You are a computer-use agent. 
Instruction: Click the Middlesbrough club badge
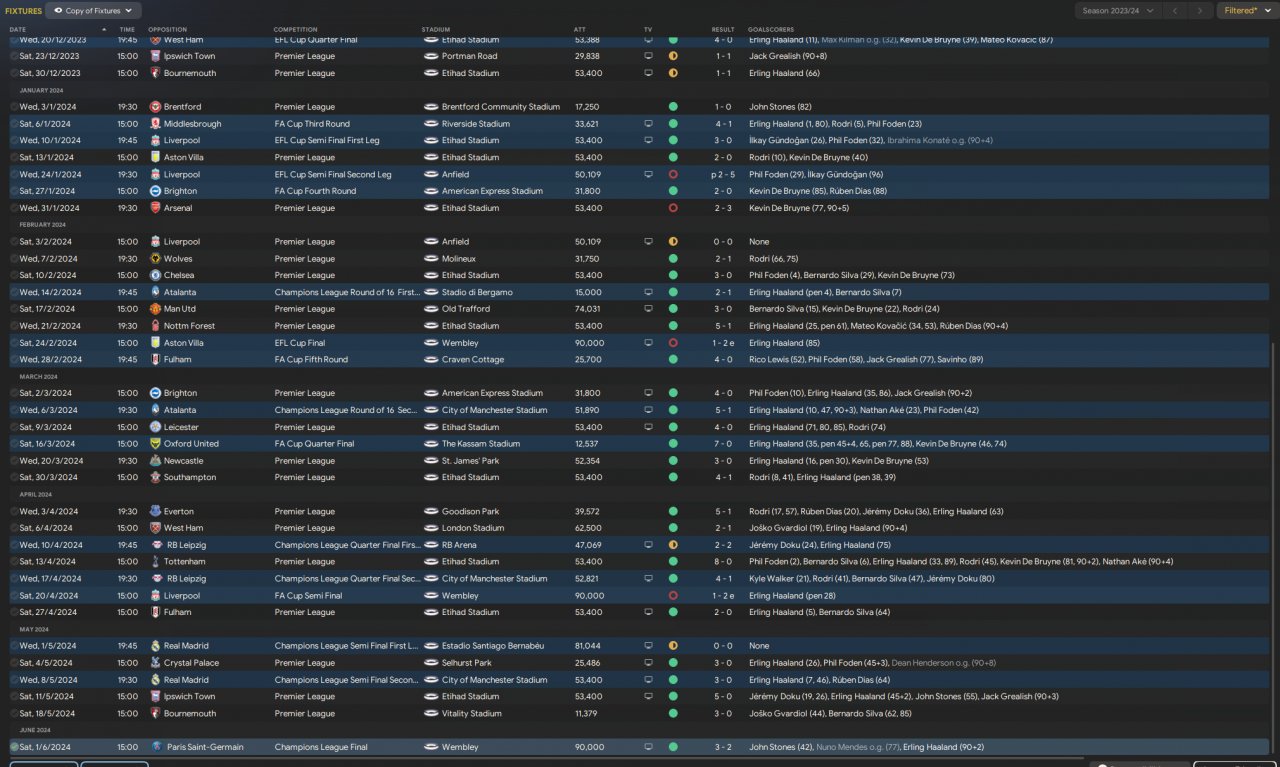(x=155, y=124)
